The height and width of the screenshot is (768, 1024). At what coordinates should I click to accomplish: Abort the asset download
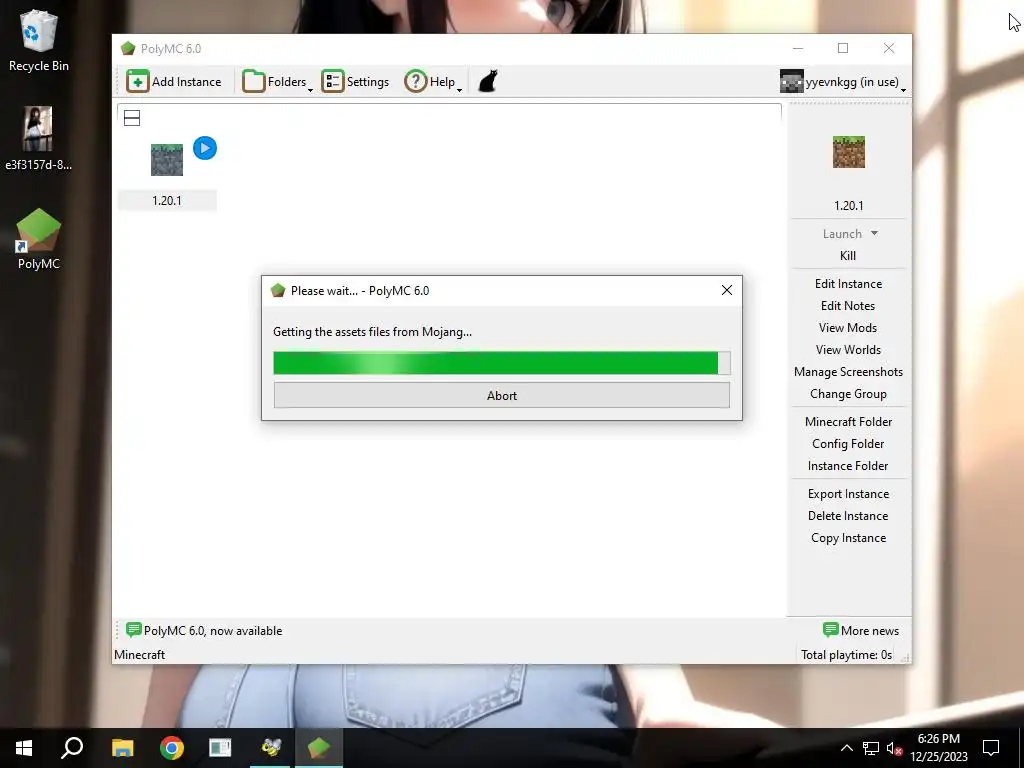pyautogui.click(x=502, y=396)
